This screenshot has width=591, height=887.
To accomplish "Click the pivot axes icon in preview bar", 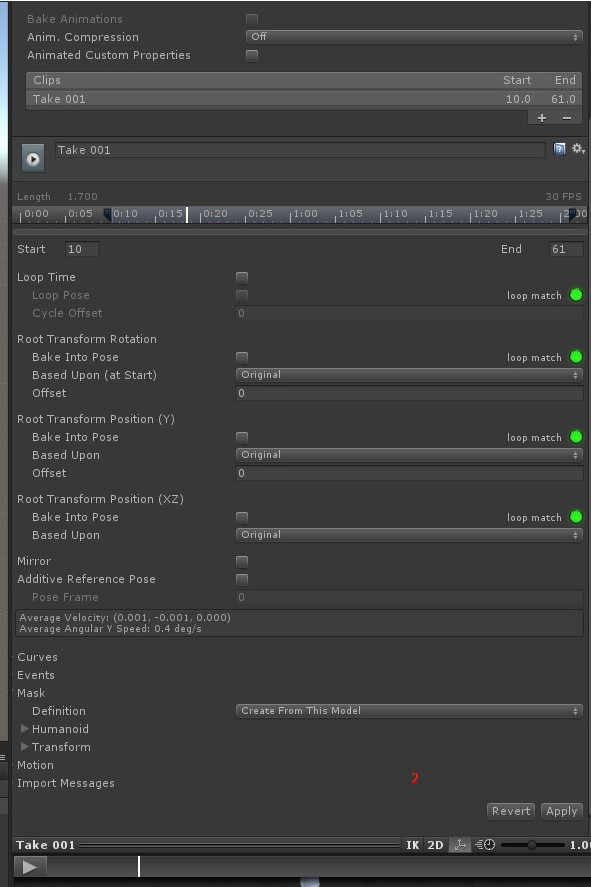I will 459,844.
